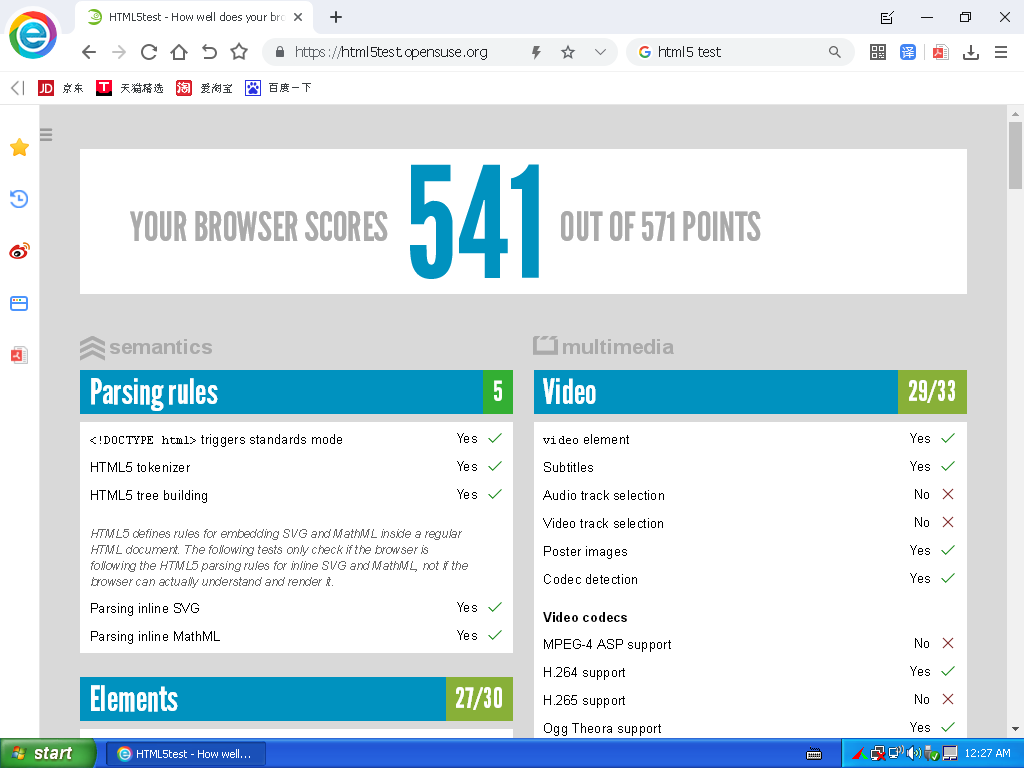This screenshot has height=768, width=1024.
Task: Open Favorites via the star in the sidebar
Action: [18, 147]
